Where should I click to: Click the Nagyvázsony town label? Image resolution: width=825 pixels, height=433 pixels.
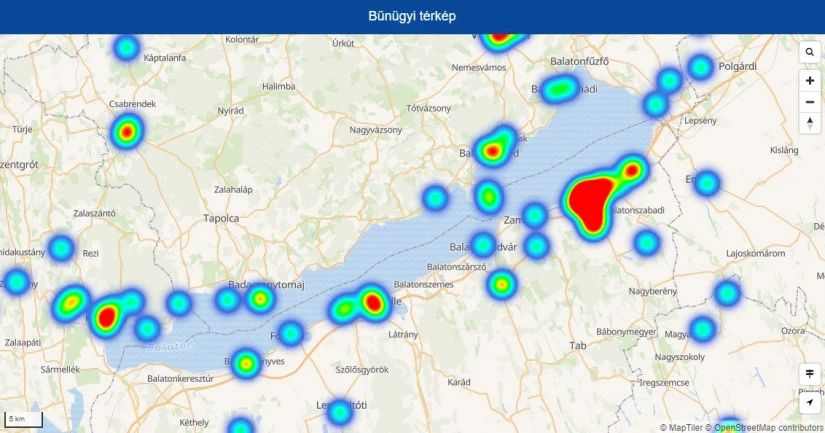(x=375, y=130)
